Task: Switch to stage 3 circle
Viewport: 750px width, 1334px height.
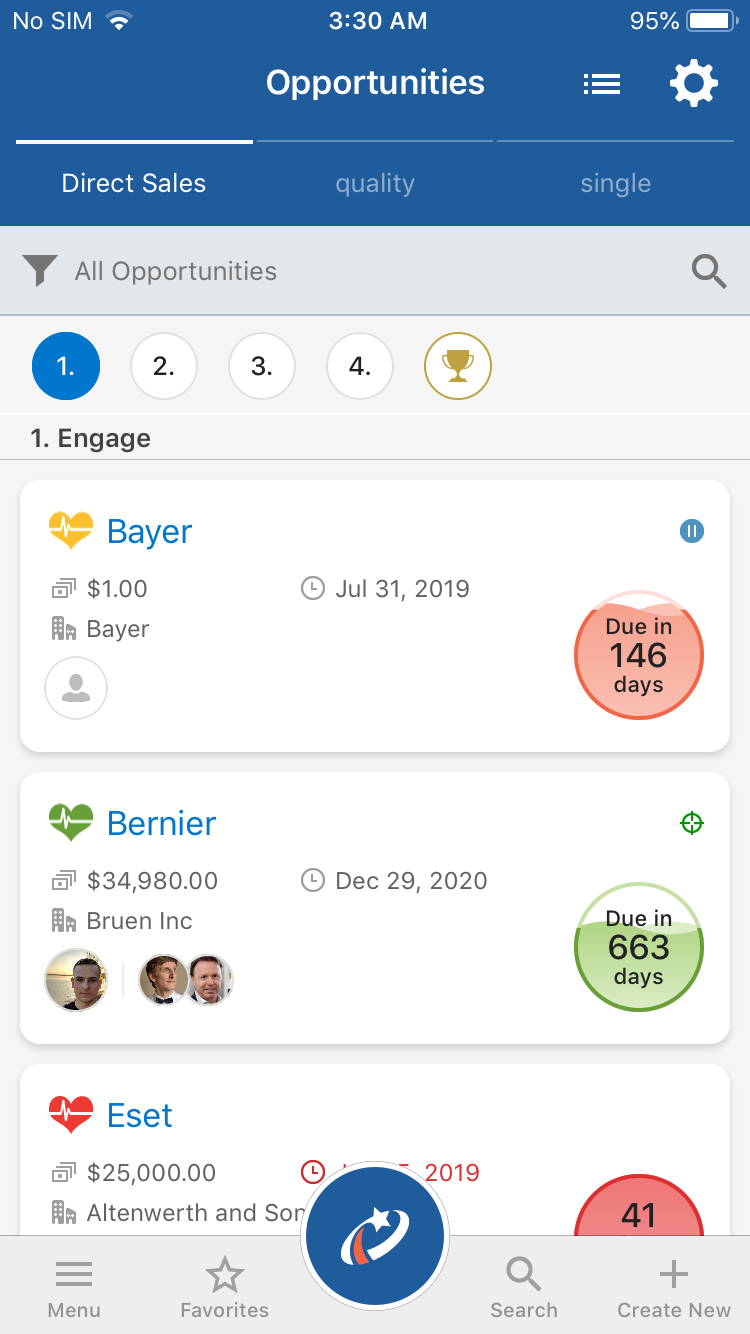Action: click(x=262, y=366)
